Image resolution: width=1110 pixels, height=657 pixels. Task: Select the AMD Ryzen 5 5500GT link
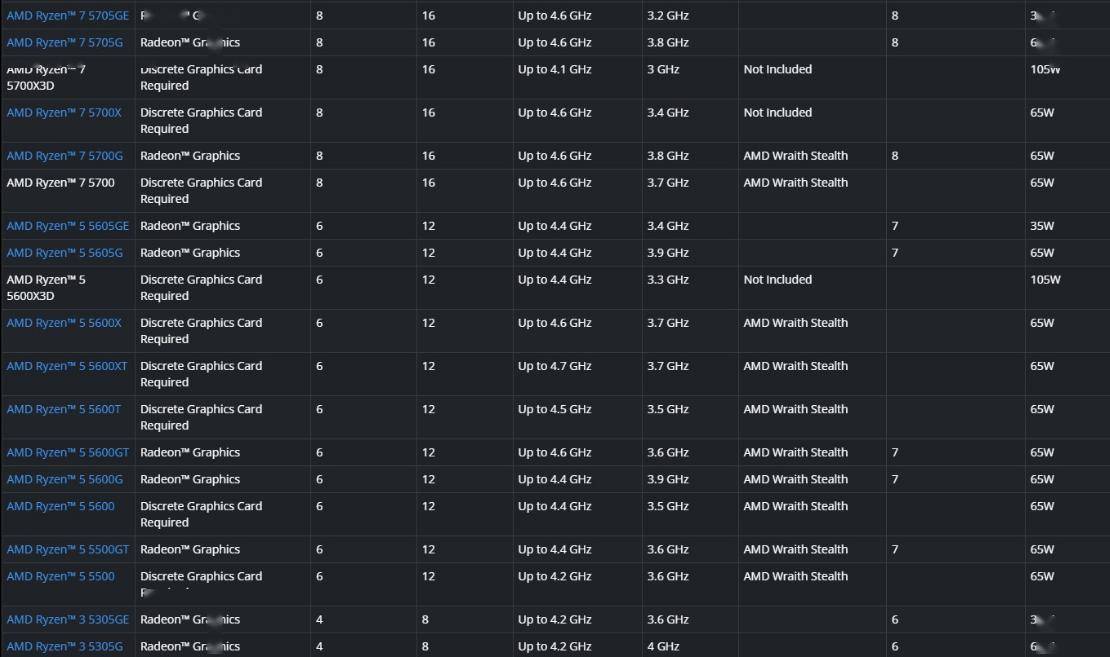click(x=67, y=550)
